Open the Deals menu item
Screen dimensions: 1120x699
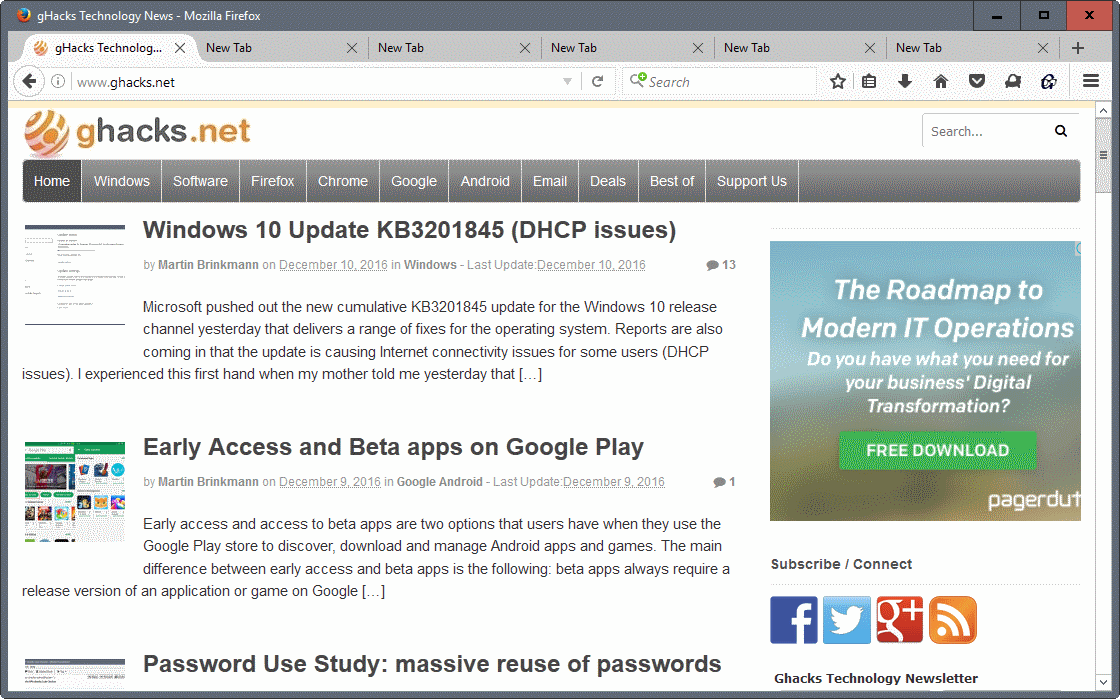tap(608, 181)
